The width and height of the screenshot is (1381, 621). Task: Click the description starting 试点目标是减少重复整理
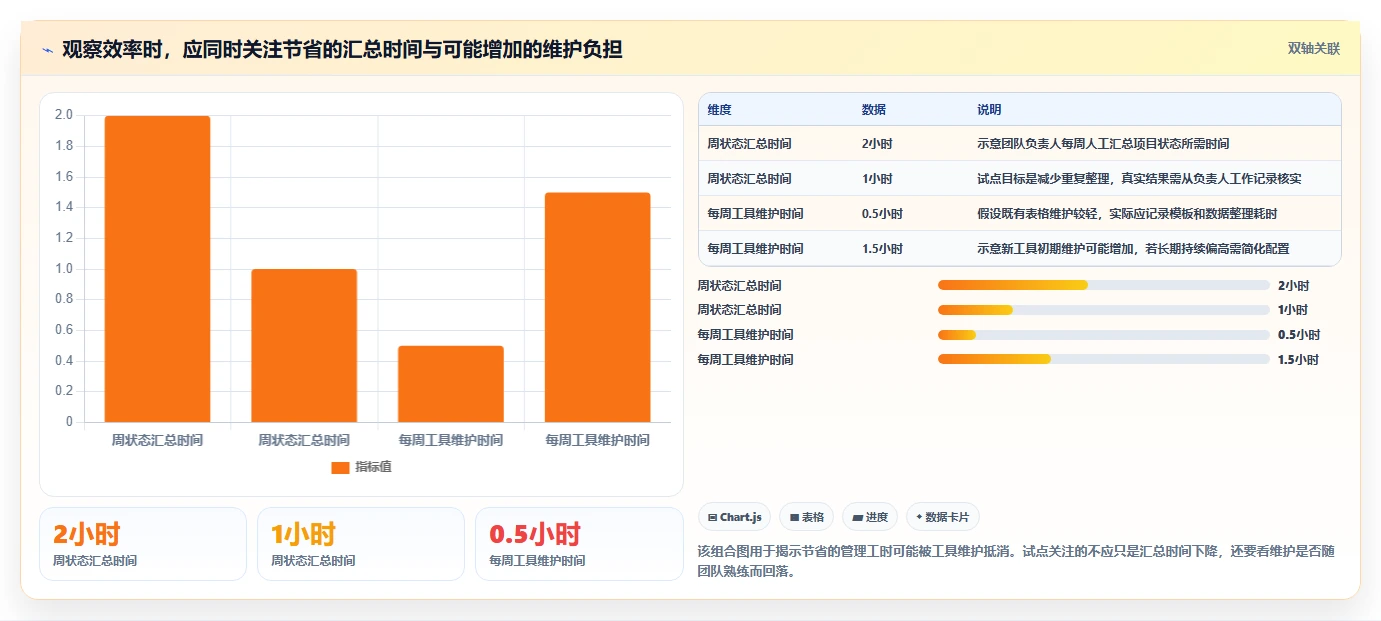(1139, 178)
